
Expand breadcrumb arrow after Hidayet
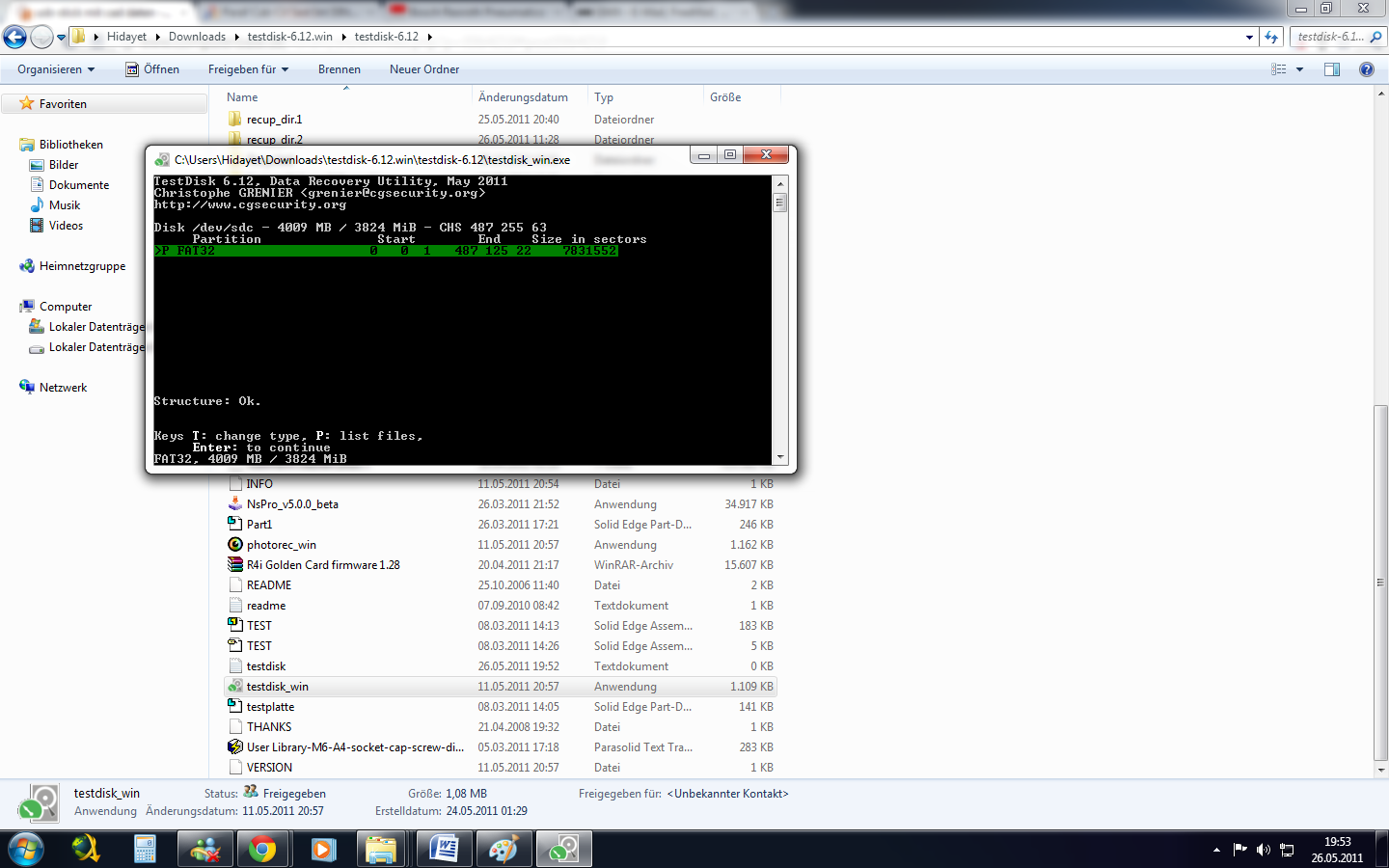point(157,37)
